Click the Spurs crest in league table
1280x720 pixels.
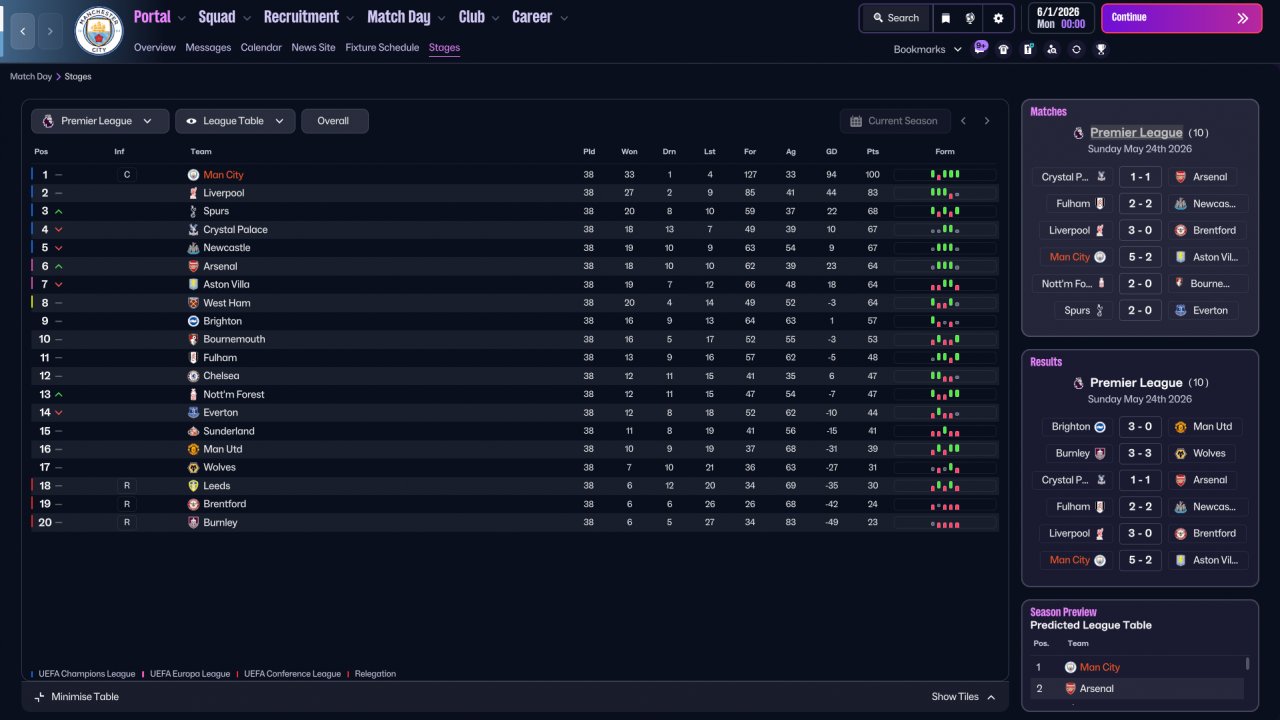(x=193, y=211)
